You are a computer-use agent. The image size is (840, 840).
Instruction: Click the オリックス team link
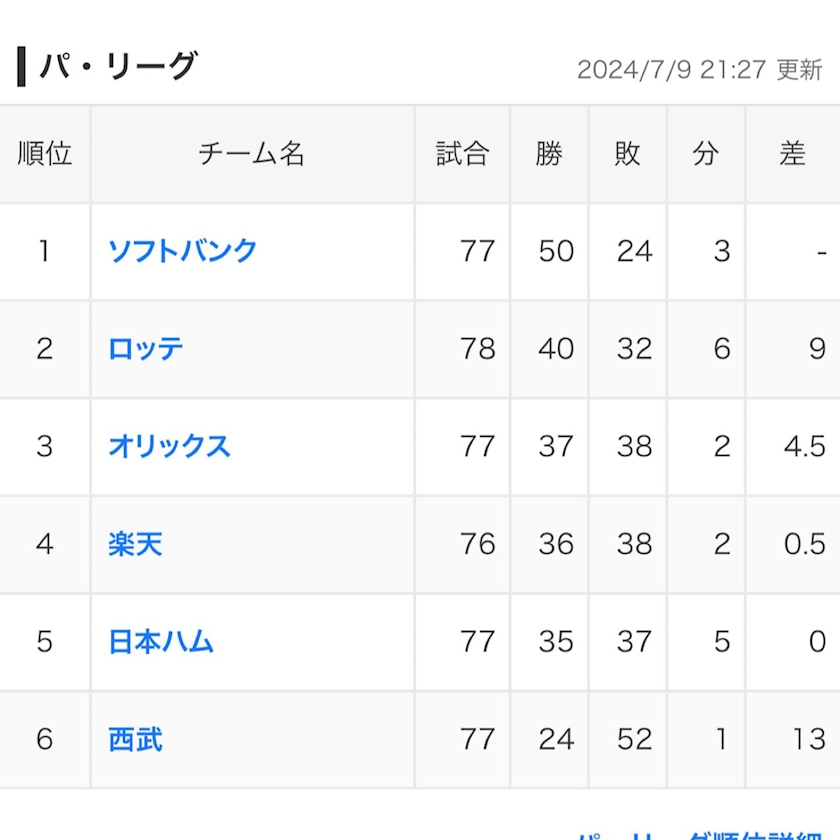[x=169, y=446]
